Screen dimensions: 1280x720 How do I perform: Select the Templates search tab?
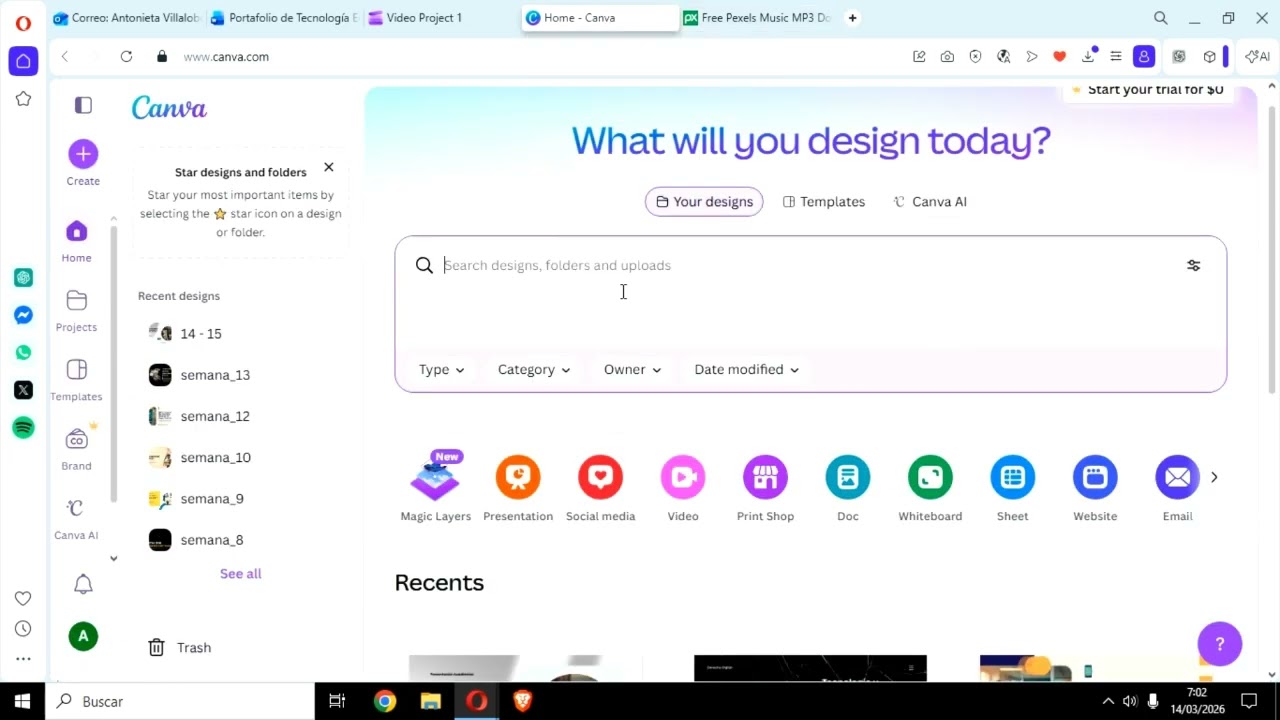pos(824,202)
